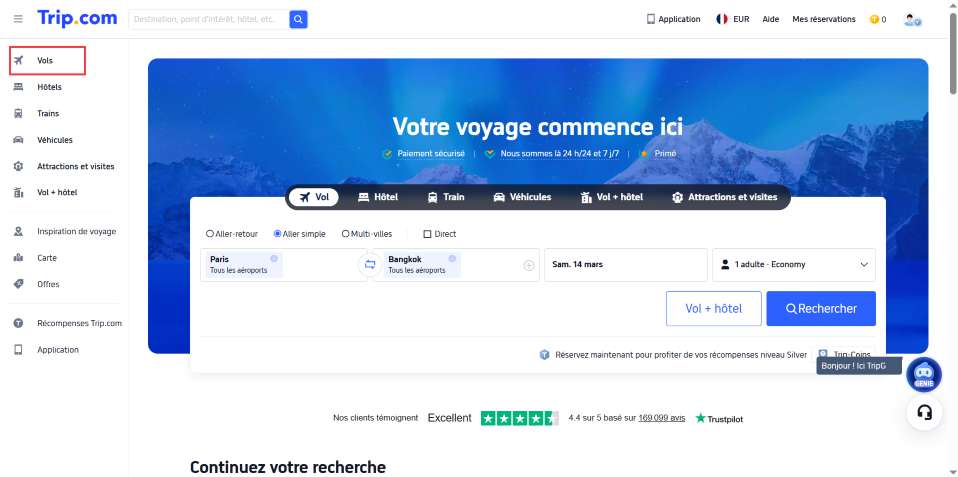Select the Multi-villes radio button

coord(345,234)
